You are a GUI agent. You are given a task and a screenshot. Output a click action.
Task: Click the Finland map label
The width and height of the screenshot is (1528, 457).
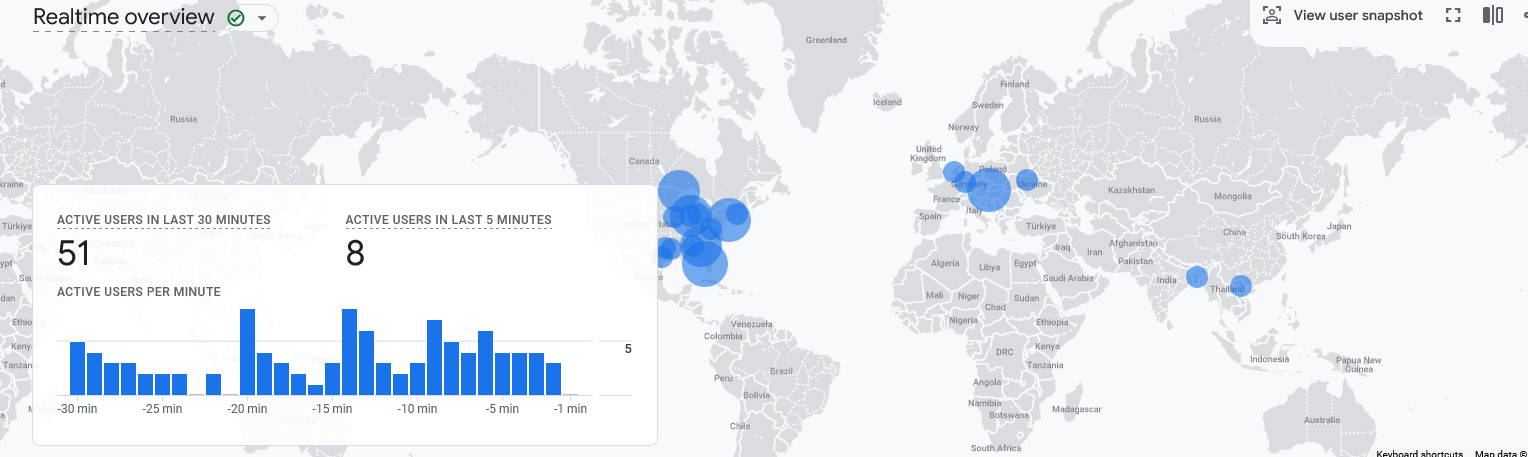click(1014, 84)
